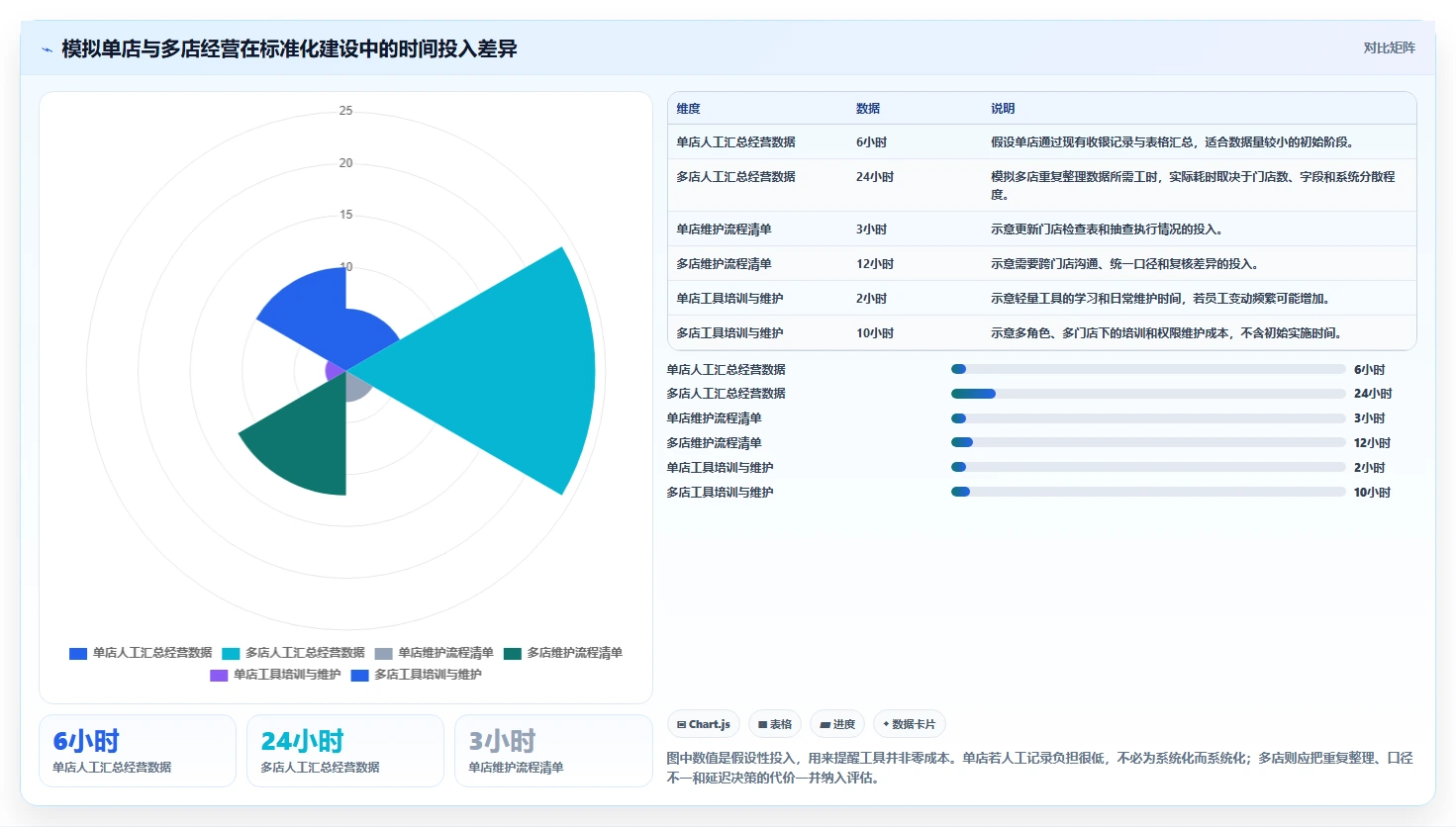Click radial axis label 25

tap(345, 111)
